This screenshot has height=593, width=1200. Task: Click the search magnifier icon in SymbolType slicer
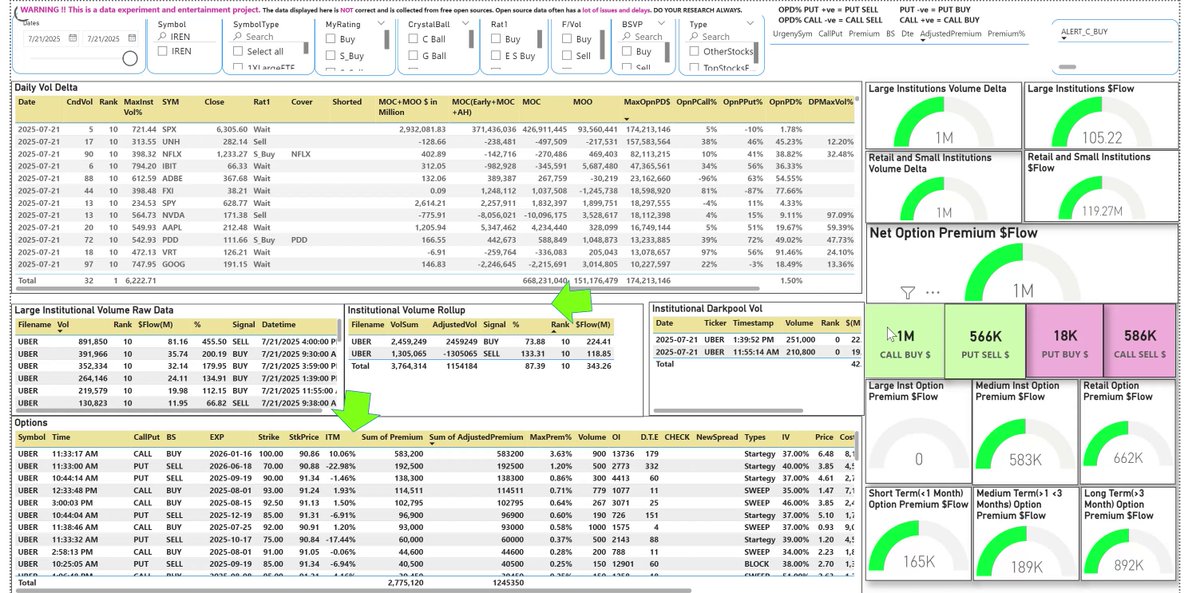click(237, 36)
